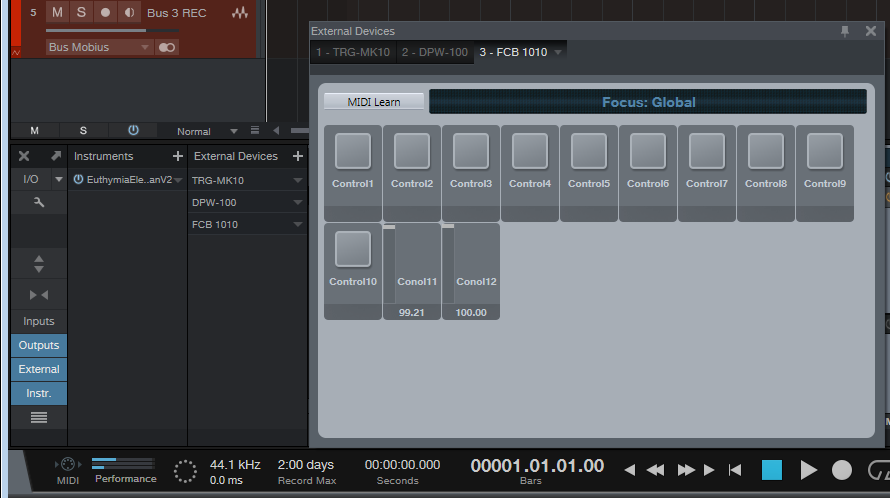
Task: Click the up/down size arrows icon
Action: [x=39, y=264]
